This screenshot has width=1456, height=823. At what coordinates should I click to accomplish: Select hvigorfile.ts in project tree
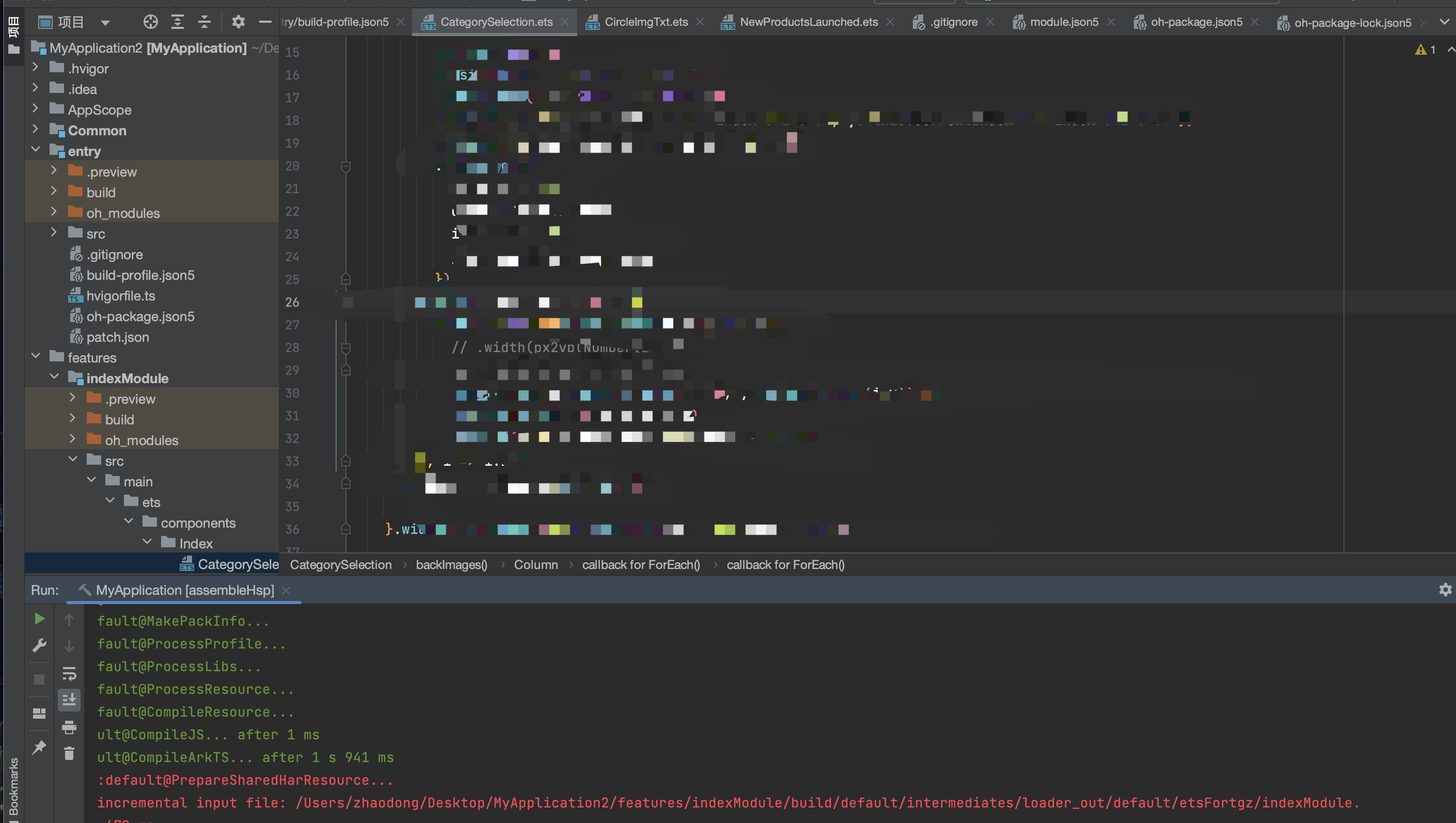120,296
